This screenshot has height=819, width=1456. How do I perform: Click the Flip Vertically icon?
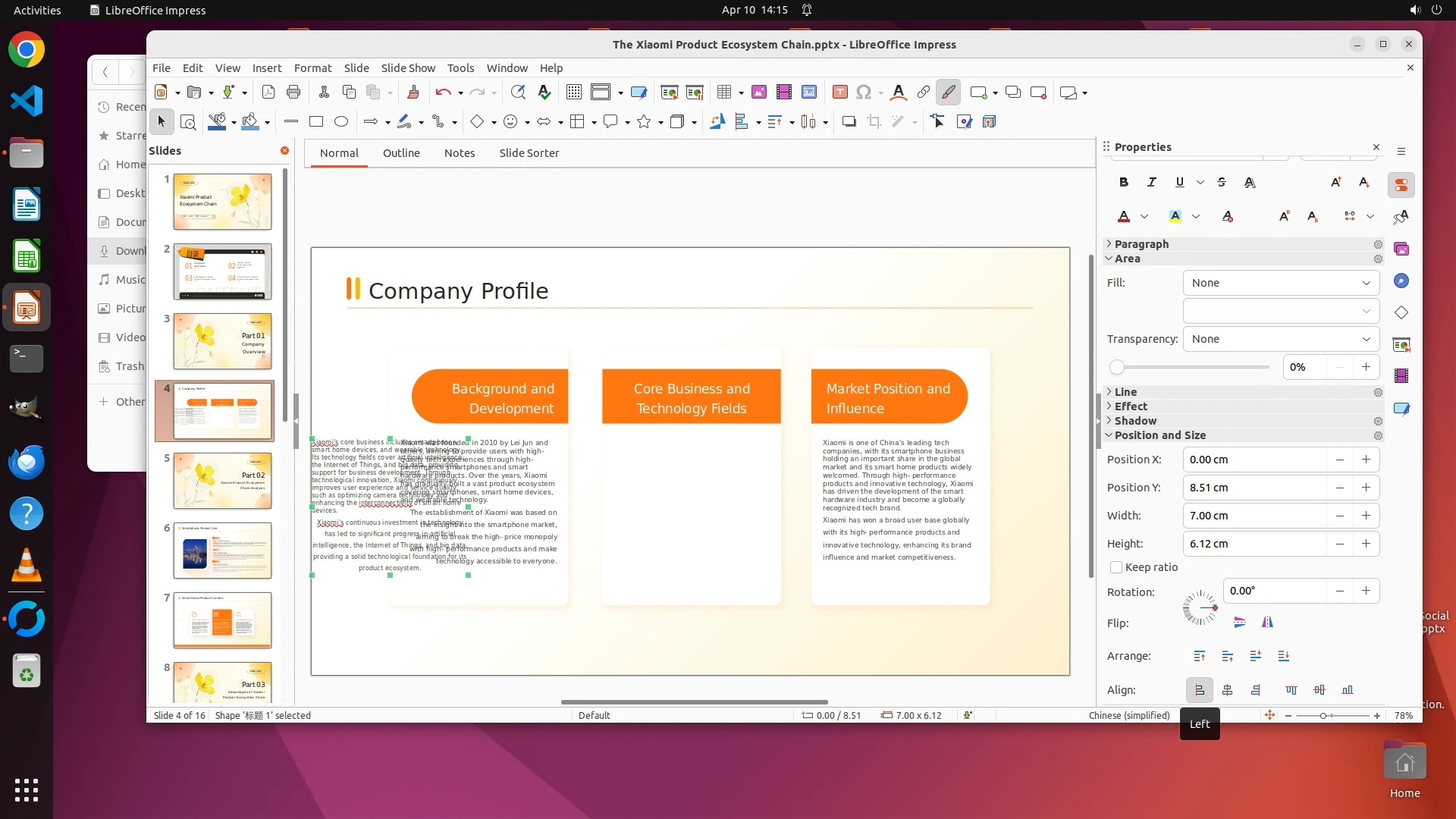[1239, 623]
